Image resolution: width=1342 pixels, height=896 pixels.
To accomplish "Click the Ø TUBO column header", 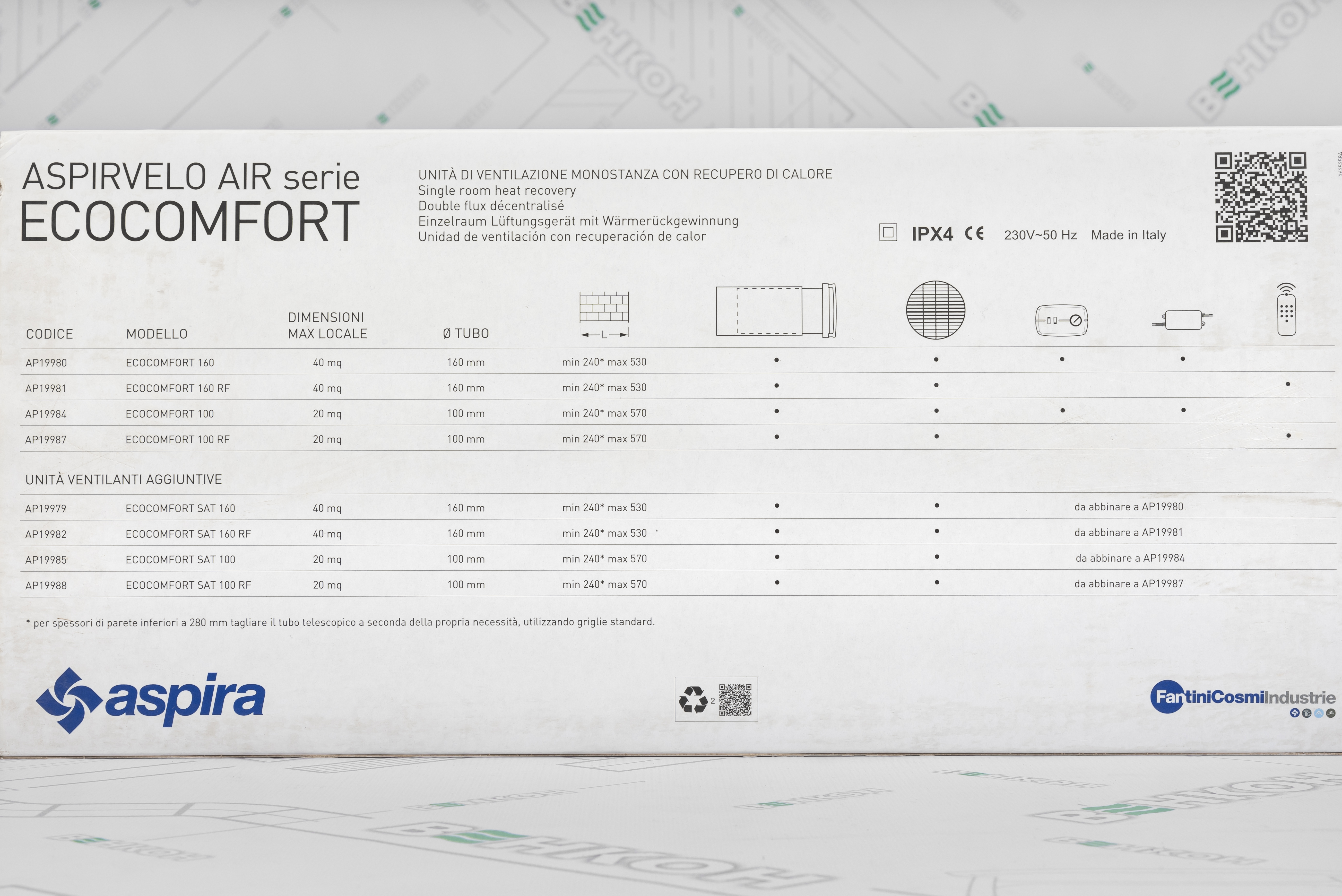I will pos(466,333).
